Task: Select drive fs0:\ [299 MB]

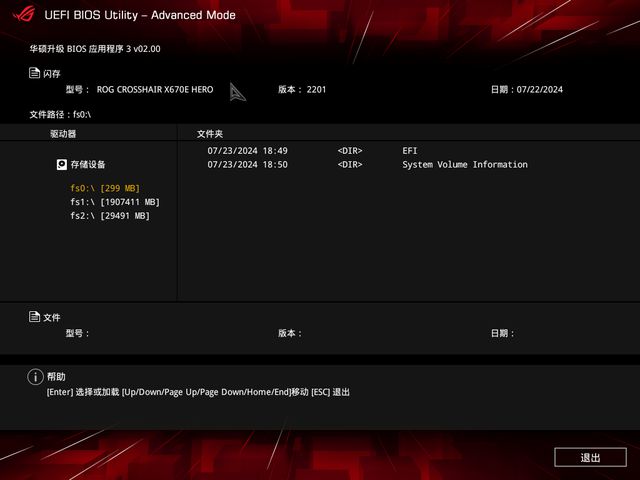Action: point(105,188)
